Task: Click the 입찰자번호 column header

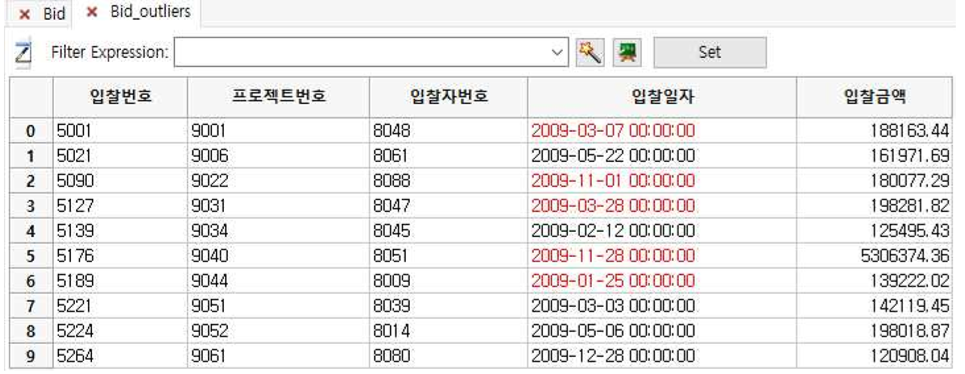Action: coord(449,97)
